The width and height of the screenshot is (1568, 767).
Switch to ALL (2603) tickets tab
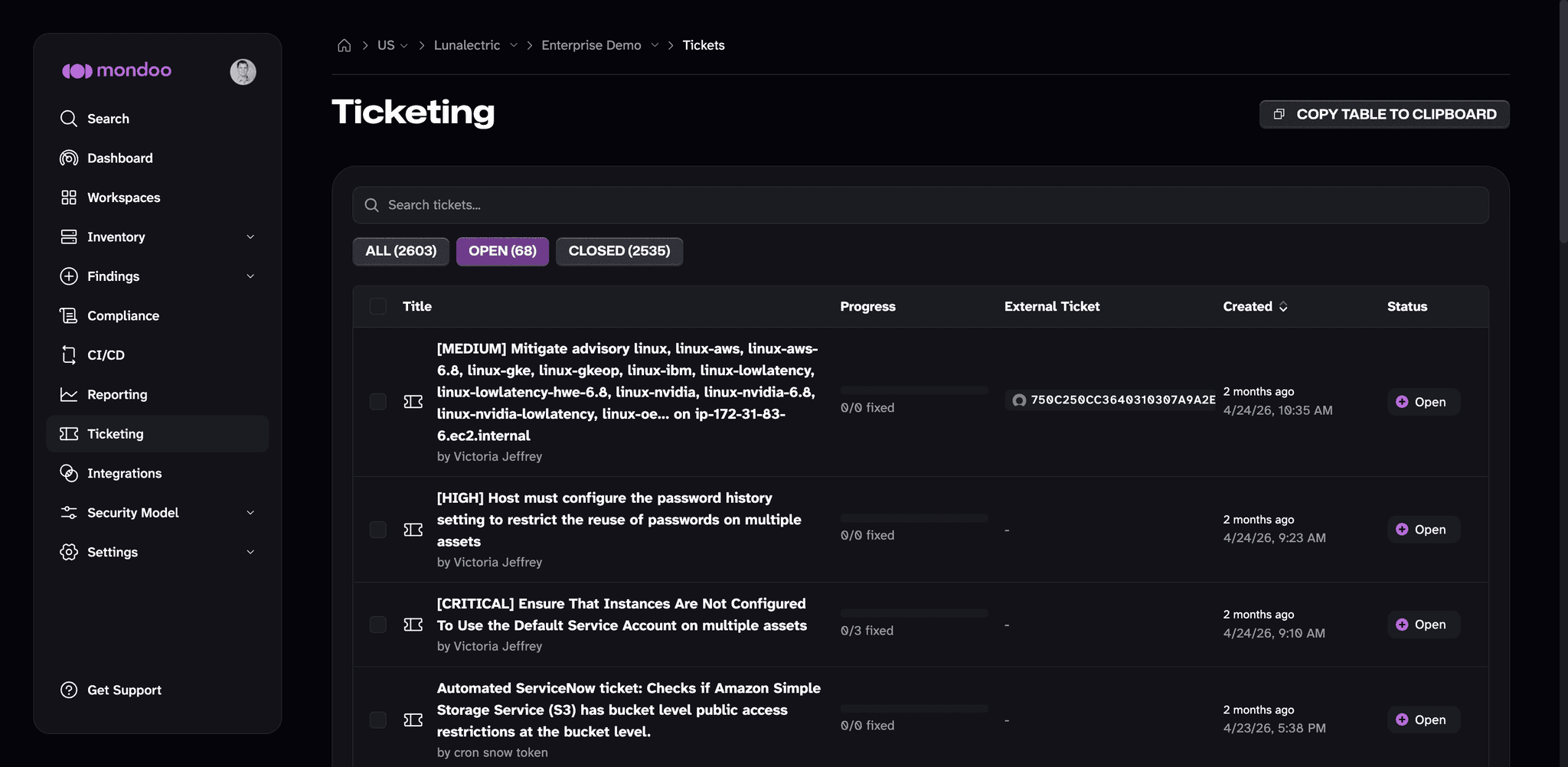click(400, 251)
